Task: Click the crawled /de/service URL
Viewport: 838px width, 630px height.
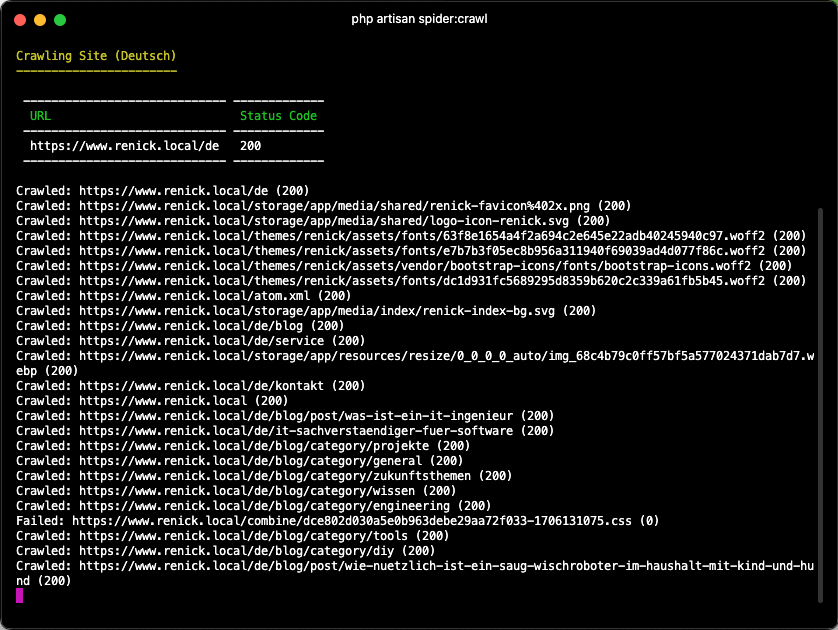Action: (x=201, y=340)
